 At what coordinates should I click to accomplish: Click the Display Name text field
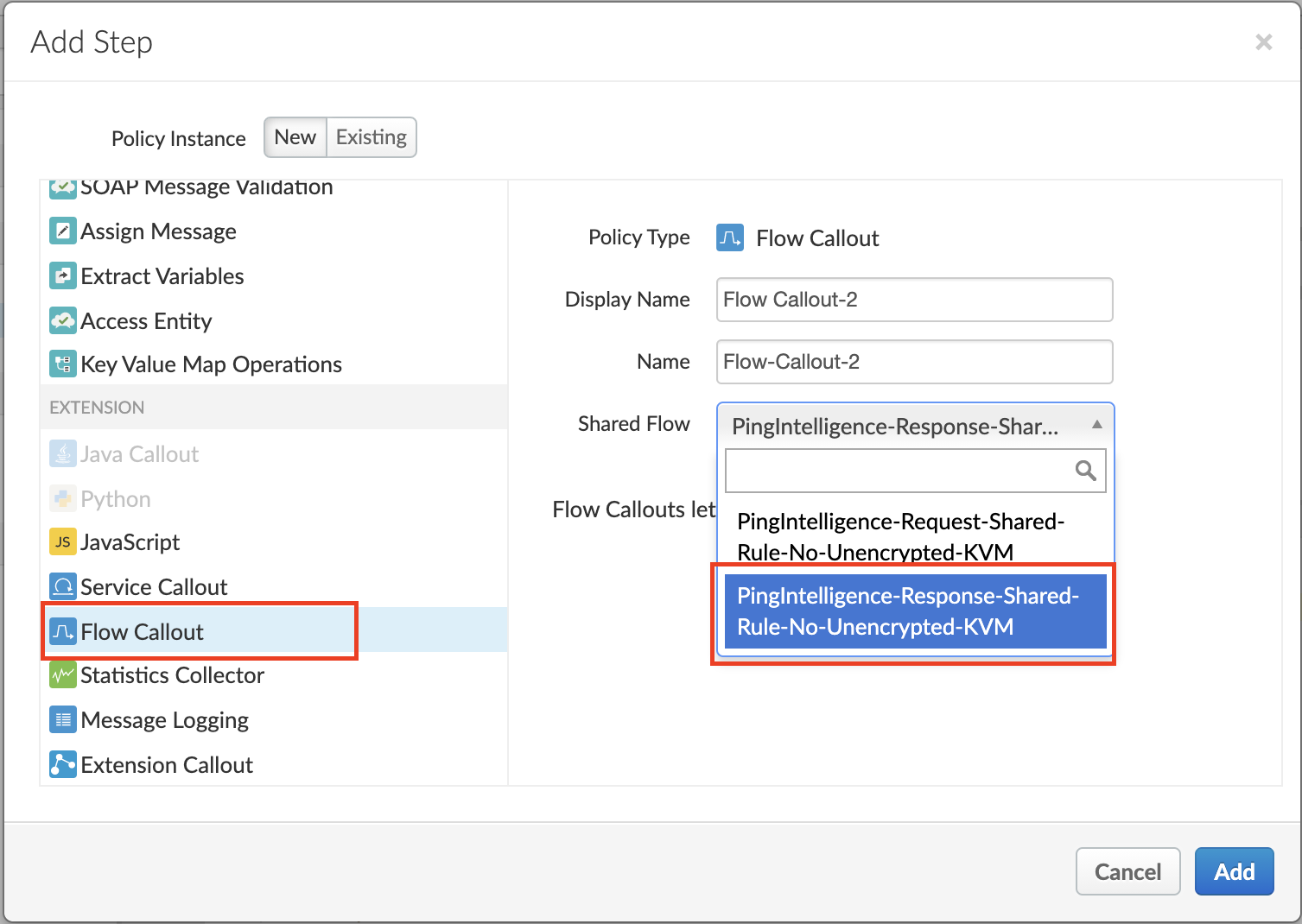click(x=914, y=300)
